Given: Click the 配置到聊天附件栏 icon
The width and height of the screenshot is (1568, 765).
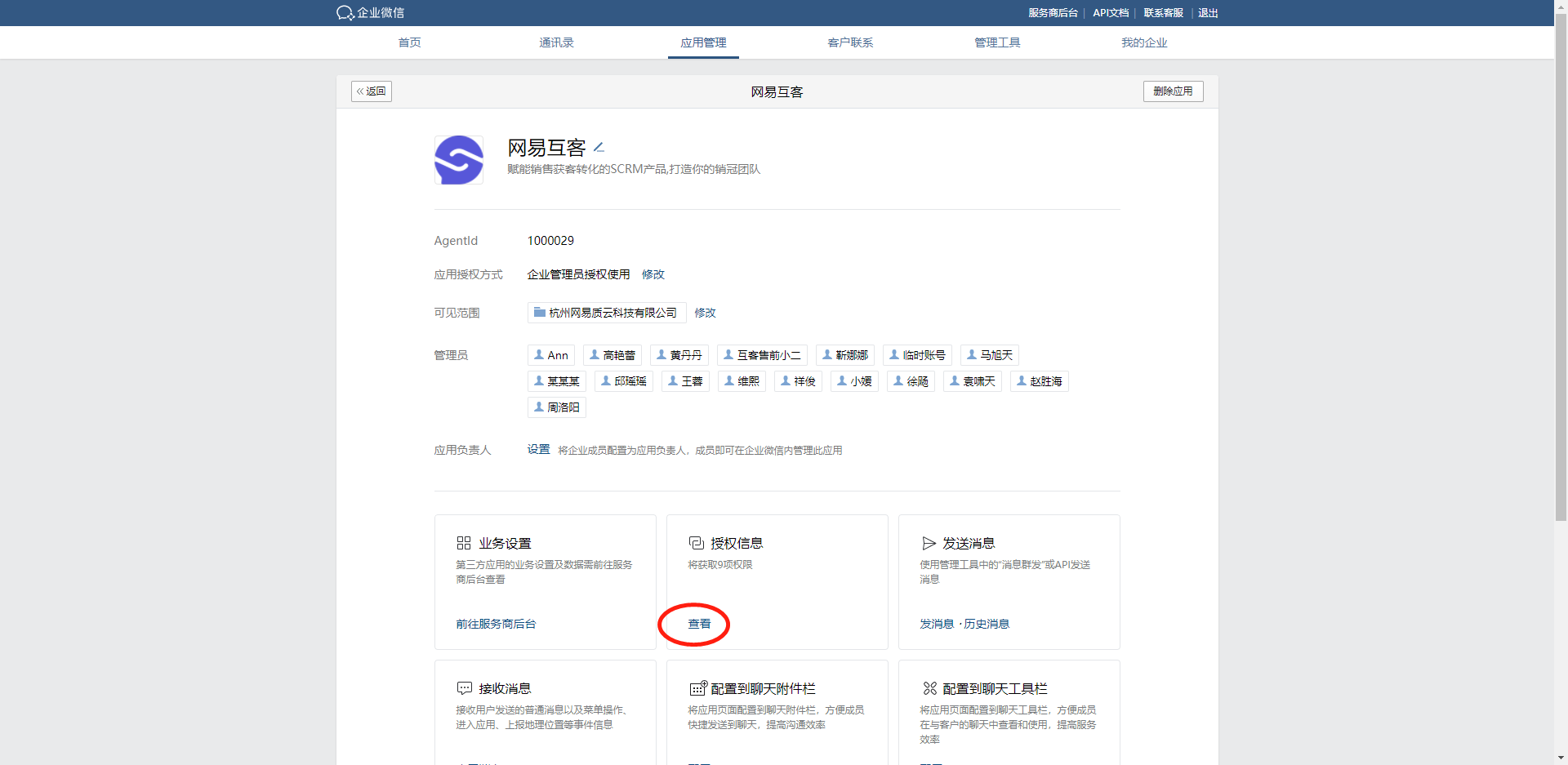Looking at the screenshot, I should coord(697,688).
